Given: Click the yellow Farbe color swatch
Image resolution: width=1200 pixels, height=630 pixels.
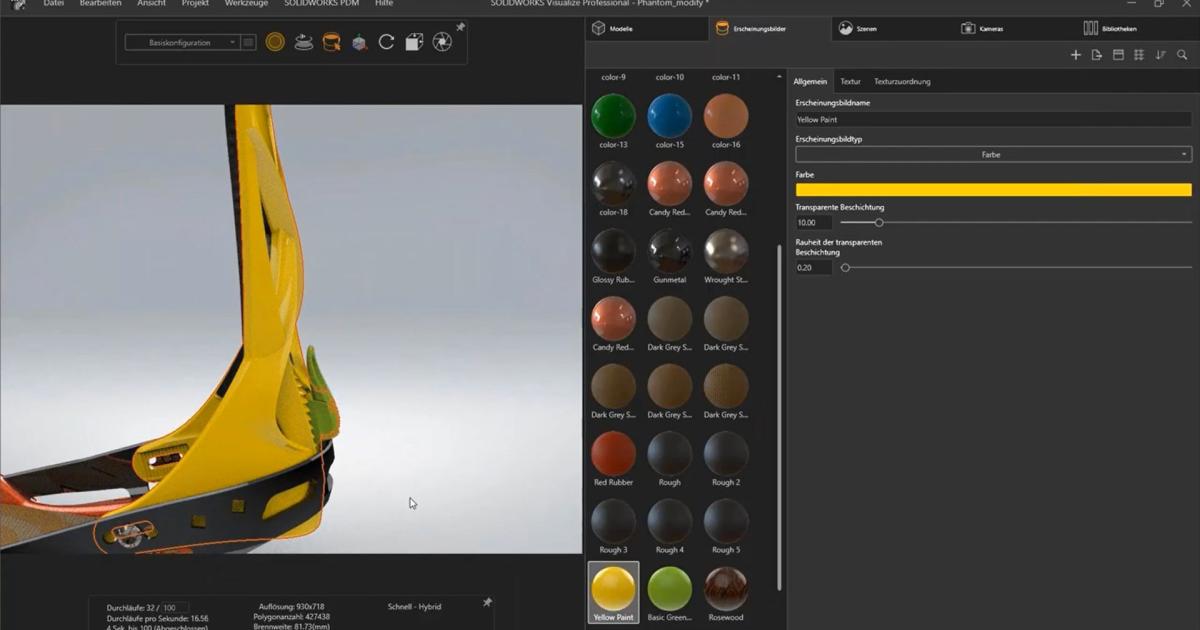Looking at the screenshot, I should click(992, 189).
